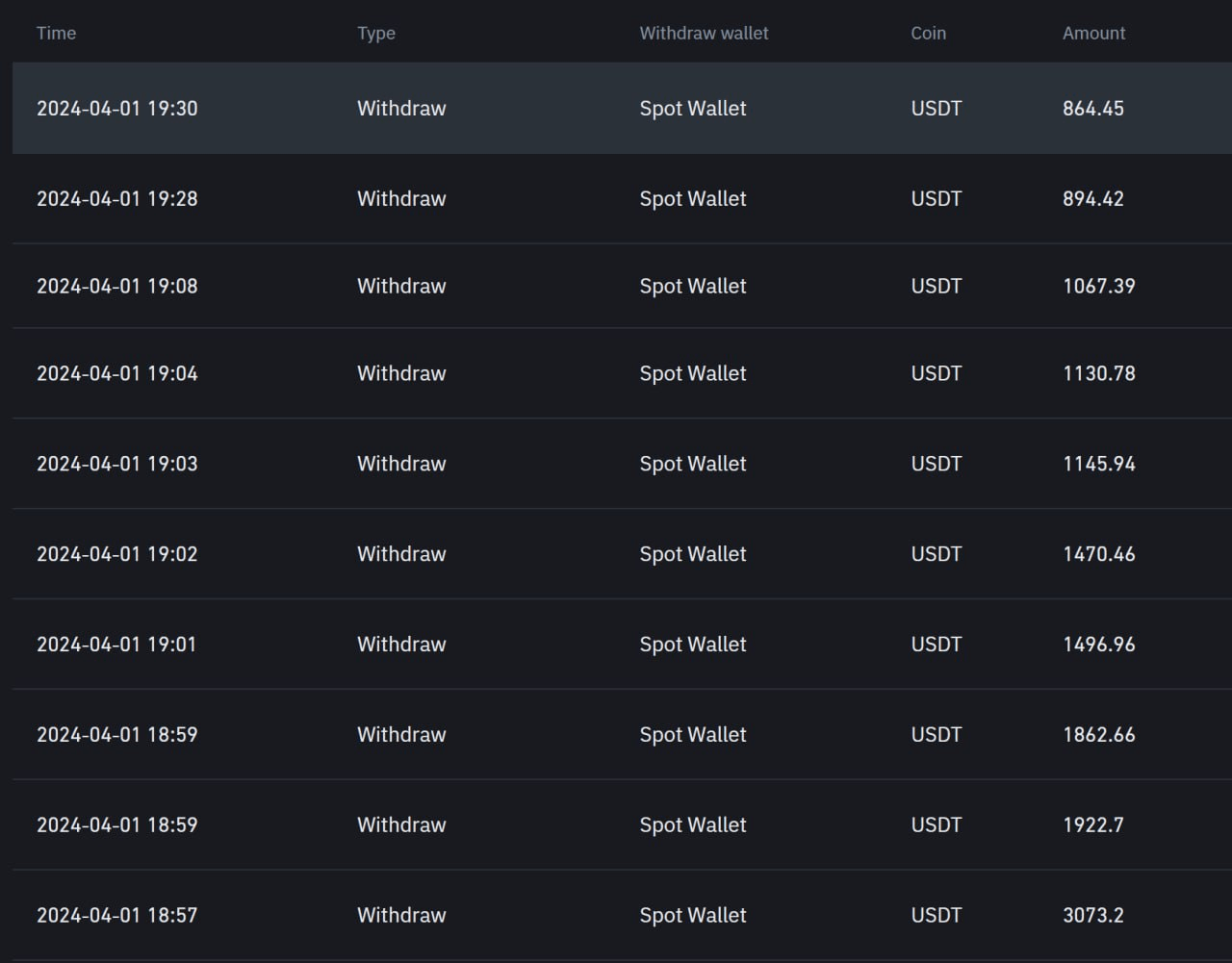Click the Amount column header
Image resolution: width=1232 pixels, height=963 pixels.
tap(1093, 33)
